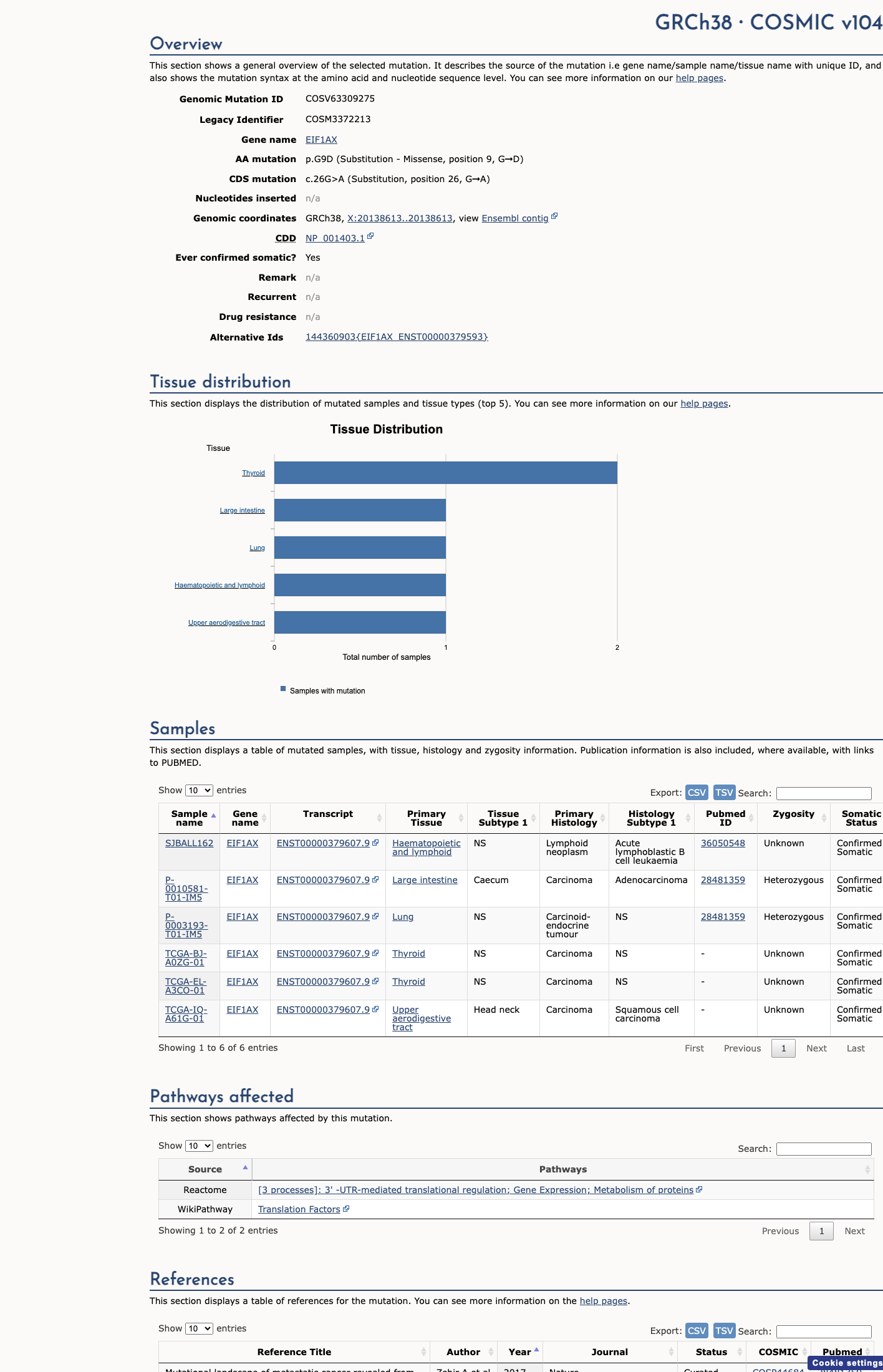Image resolution: width=883 pixels, height=1372 pixels.
Task: Sort samples by Sample name column
Action: coord(189,818)
